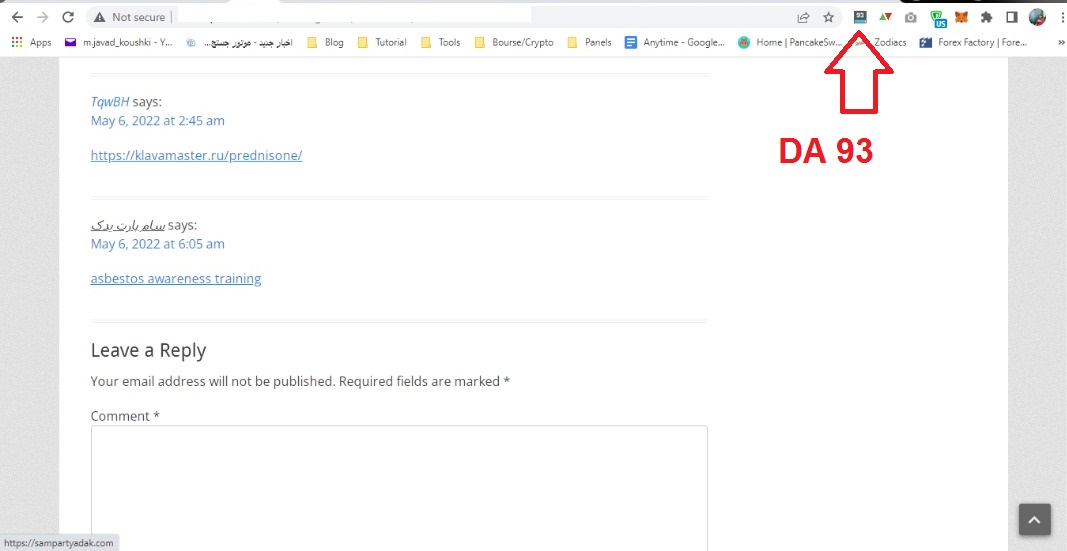Open the Extensions puzzle piece menu
The image size is (1067, 551).
pos(986,17)
